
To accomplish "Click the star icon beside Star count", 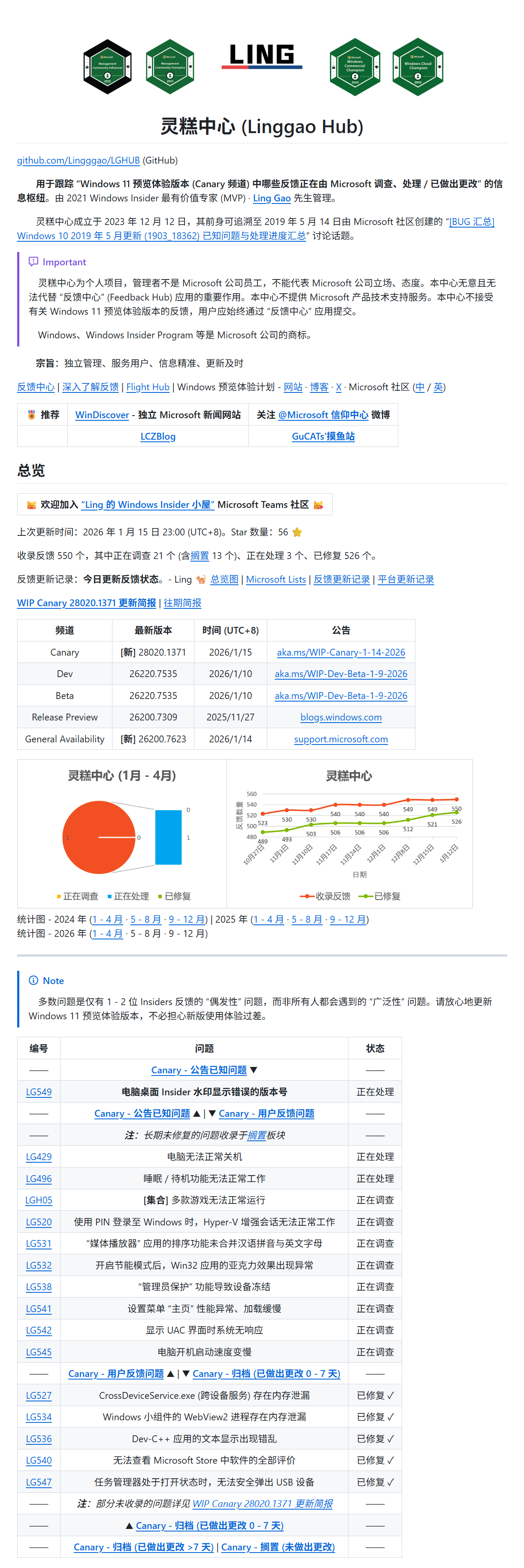I will click(297, 532).
